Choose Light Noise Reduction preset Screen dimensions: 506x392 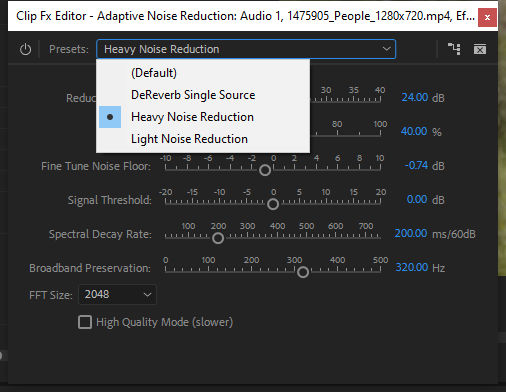coord(203,139)
